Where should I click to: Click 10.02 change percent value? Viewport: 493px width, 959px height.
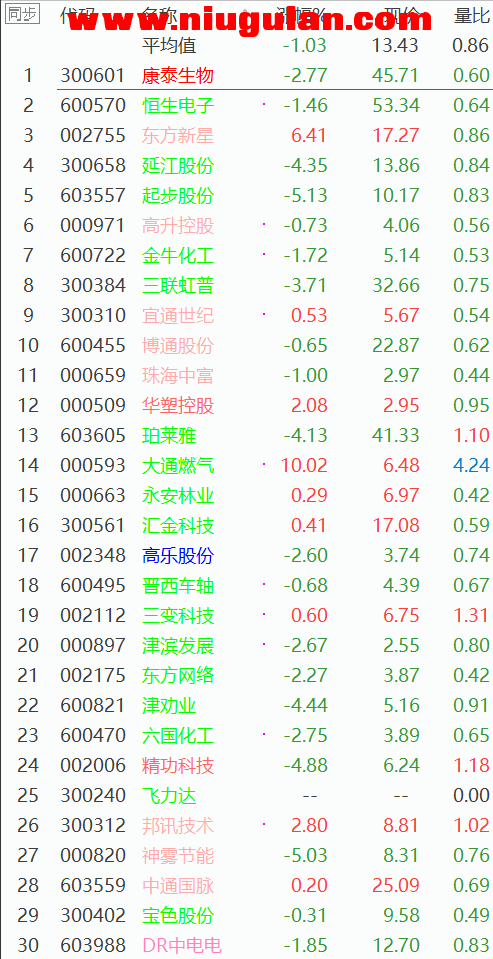pos(304,465)
